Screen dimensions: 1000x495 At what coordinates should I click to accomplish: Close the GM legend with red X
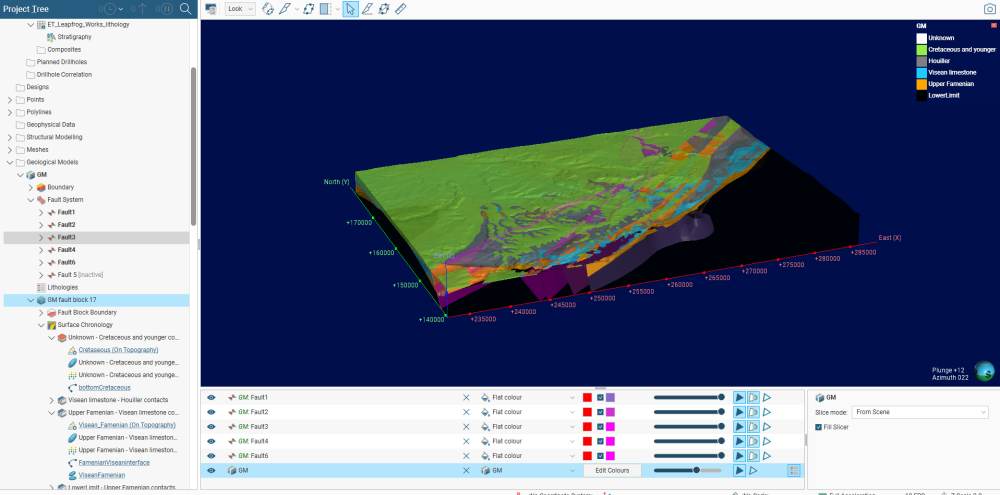click(x=993, y=26)
